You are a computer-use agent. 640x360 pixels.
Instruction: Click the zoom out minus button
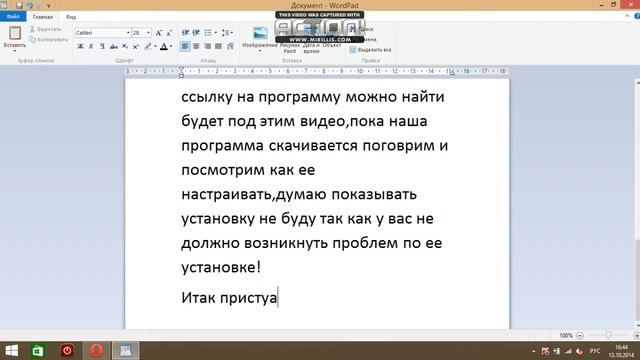(x=580, y=336)
